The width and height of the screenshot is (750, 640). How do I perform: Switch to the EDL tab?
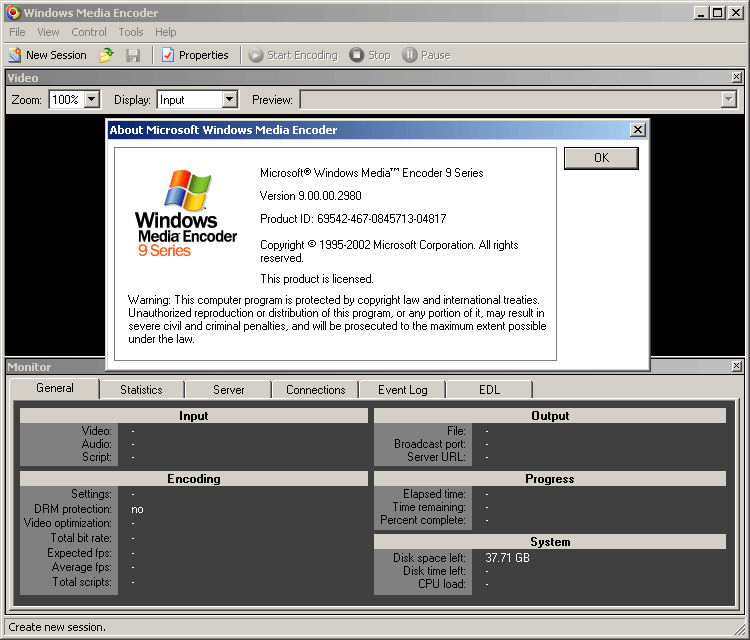tap(489, 390)
